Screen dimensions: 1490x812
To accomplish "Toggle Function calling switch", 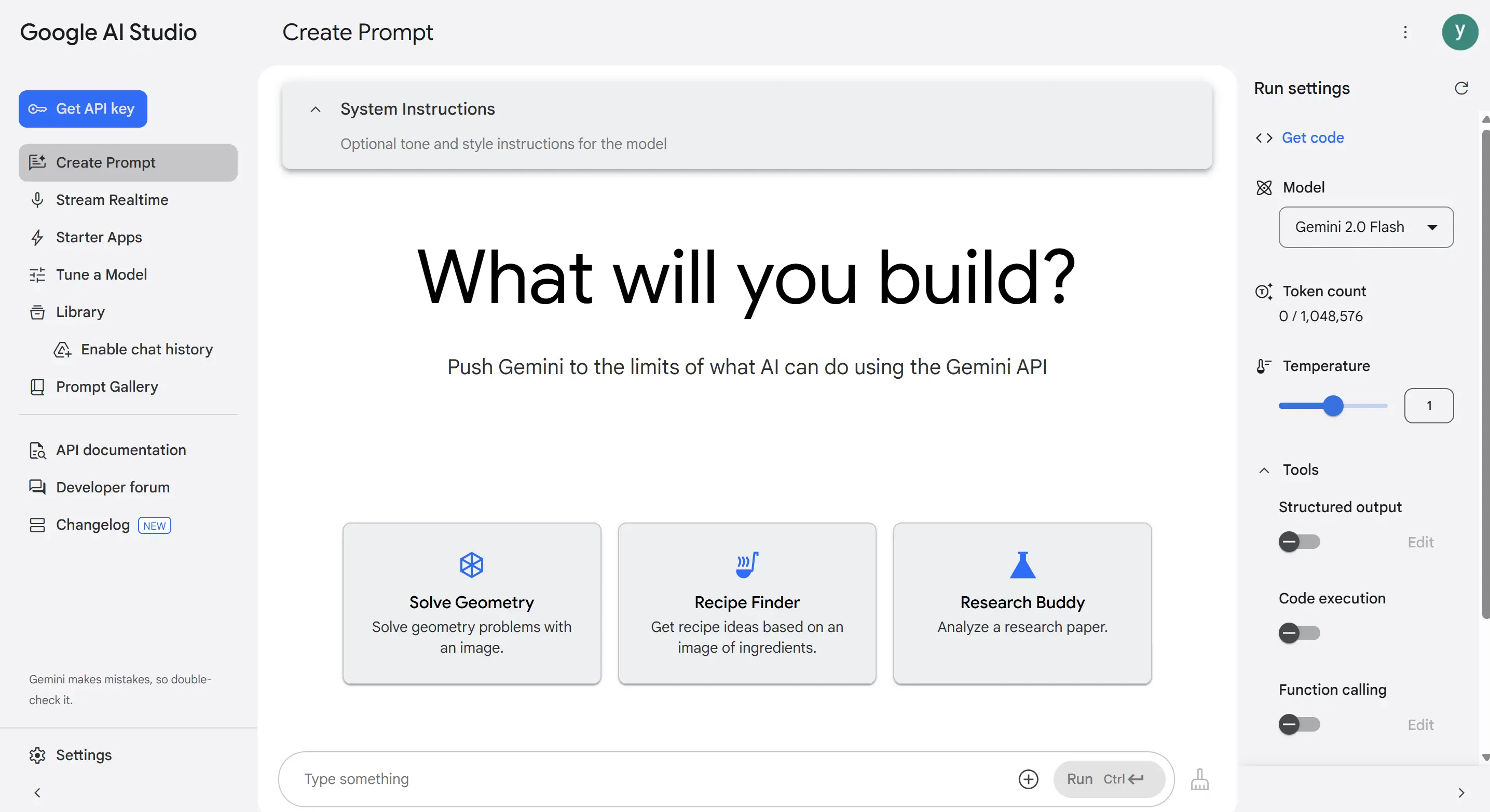I will pyautogui.click(x=1299, y=725).
